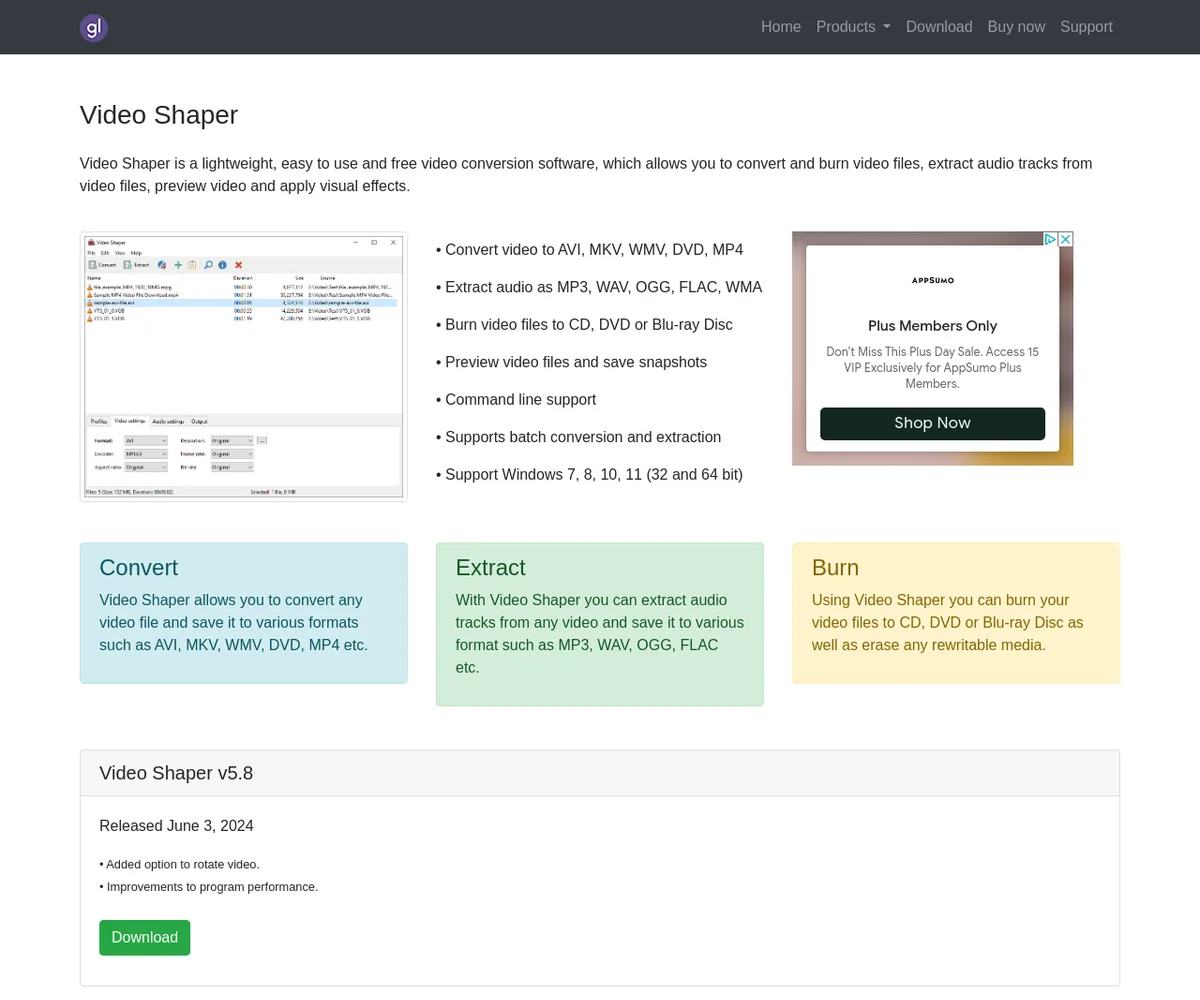The image size is (1200, 1000).
Task: Select Audio settings tab in the screenshot
Action: pos(168,421)
